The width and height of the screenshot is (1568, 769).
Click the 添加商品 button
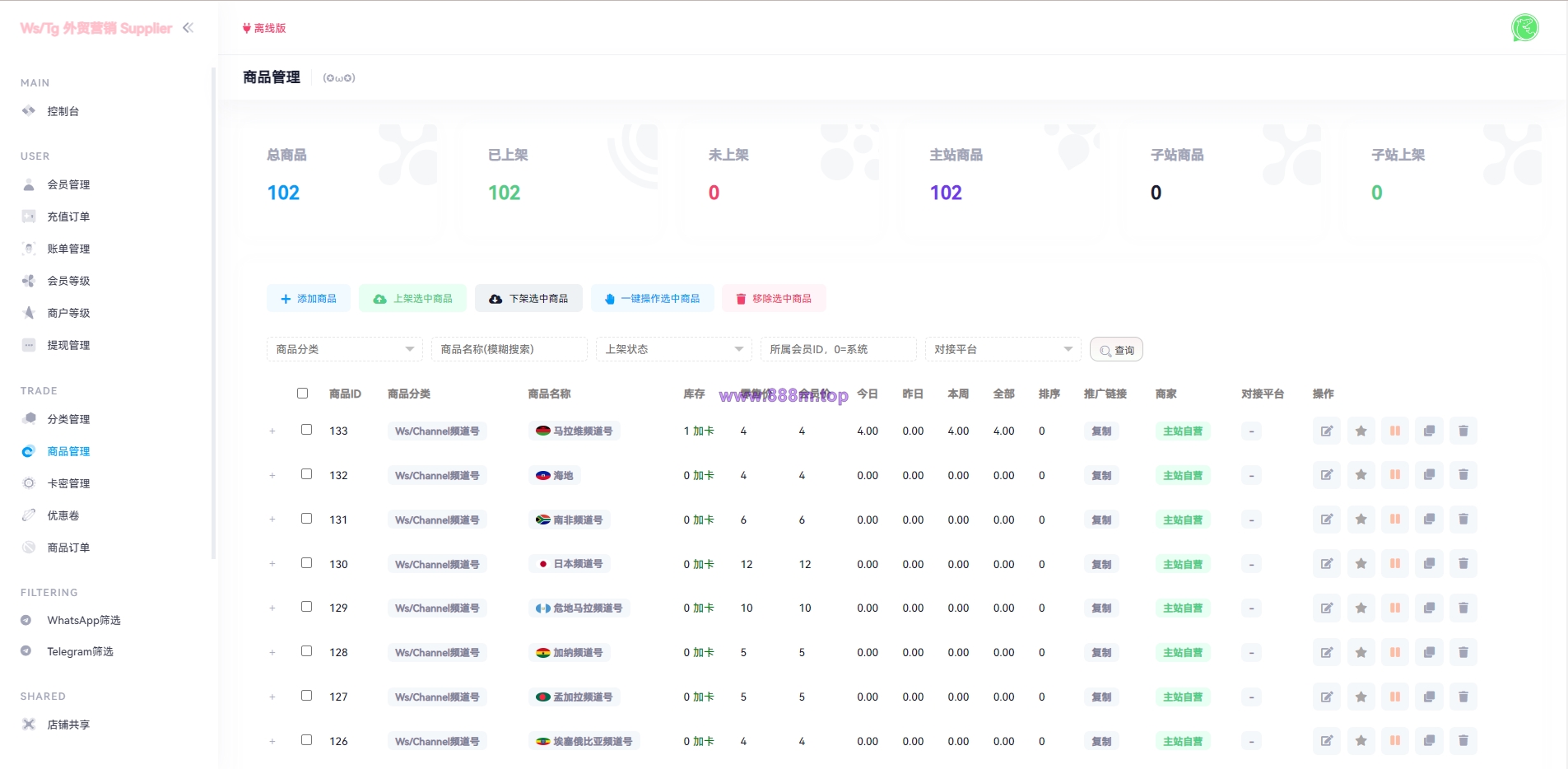coord(309,298)
